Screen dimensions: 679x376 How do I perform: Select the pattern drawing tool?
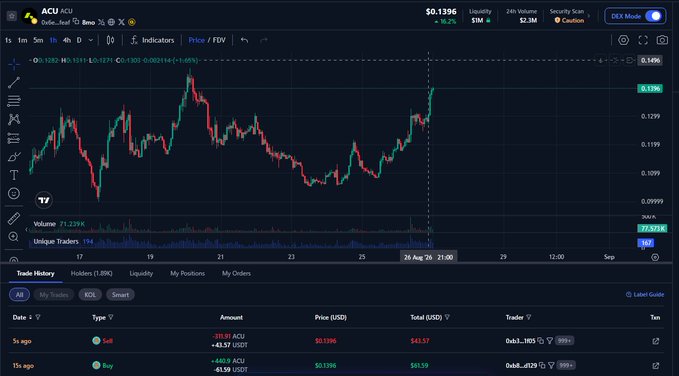coord(14,120)
